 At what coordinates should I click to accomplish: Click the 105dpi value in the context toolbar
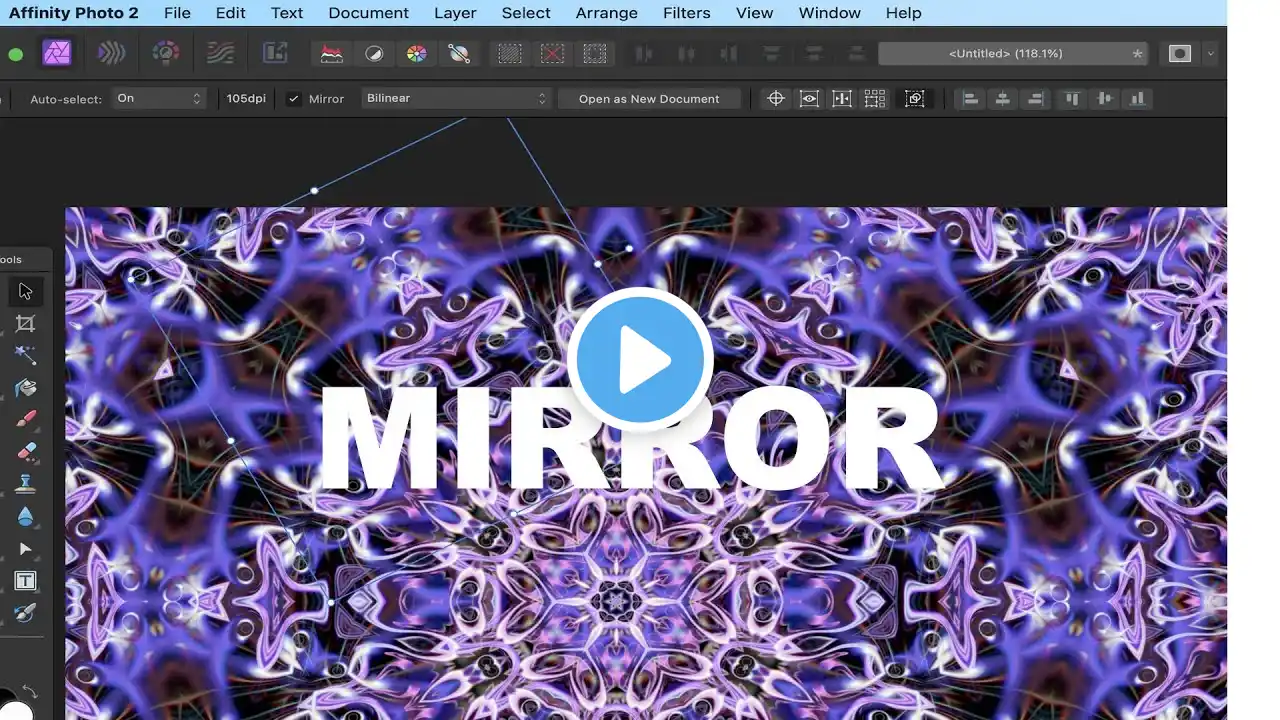246,98
